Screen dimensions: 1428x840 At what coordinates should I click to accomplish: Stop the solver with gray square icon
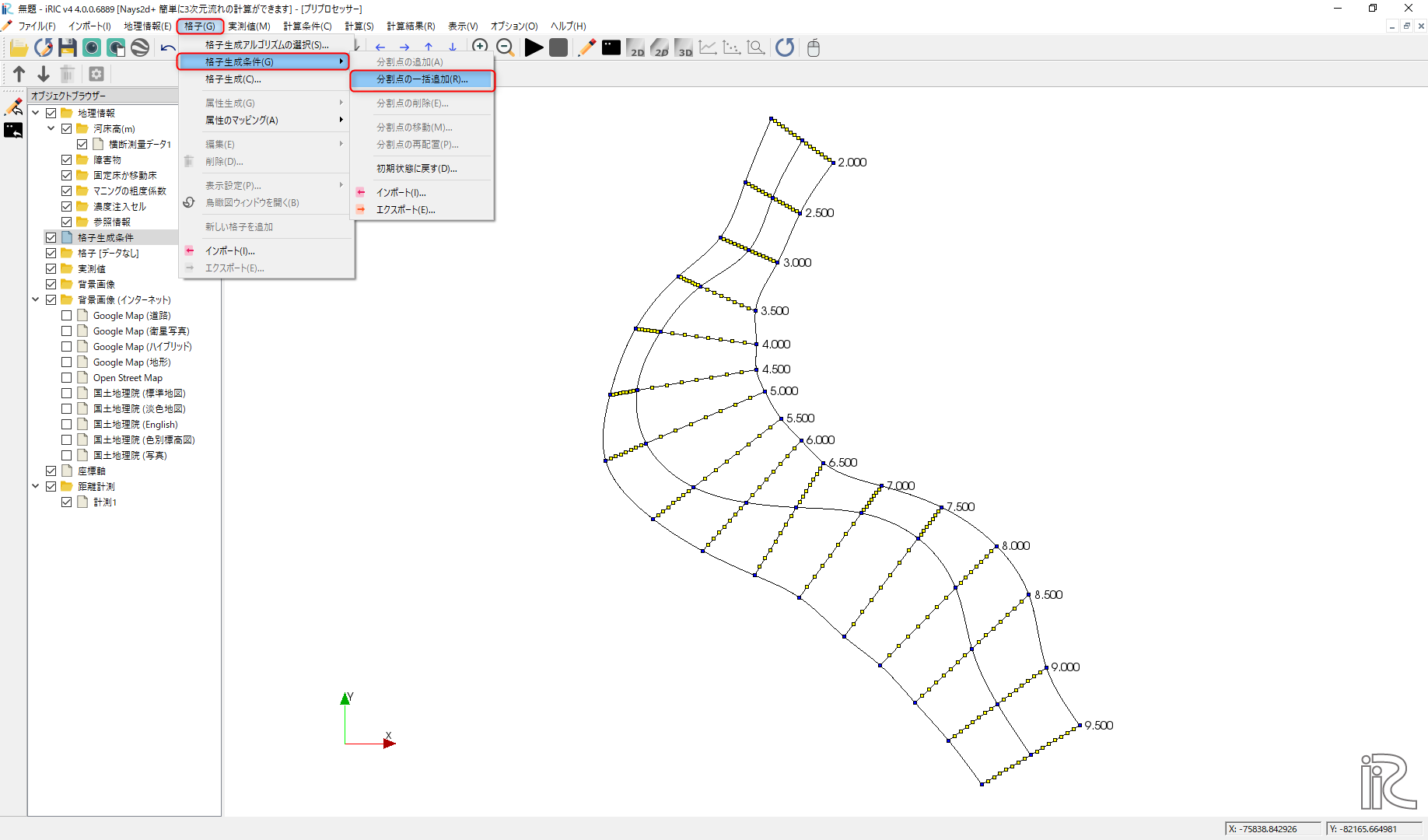coord(558,47)
